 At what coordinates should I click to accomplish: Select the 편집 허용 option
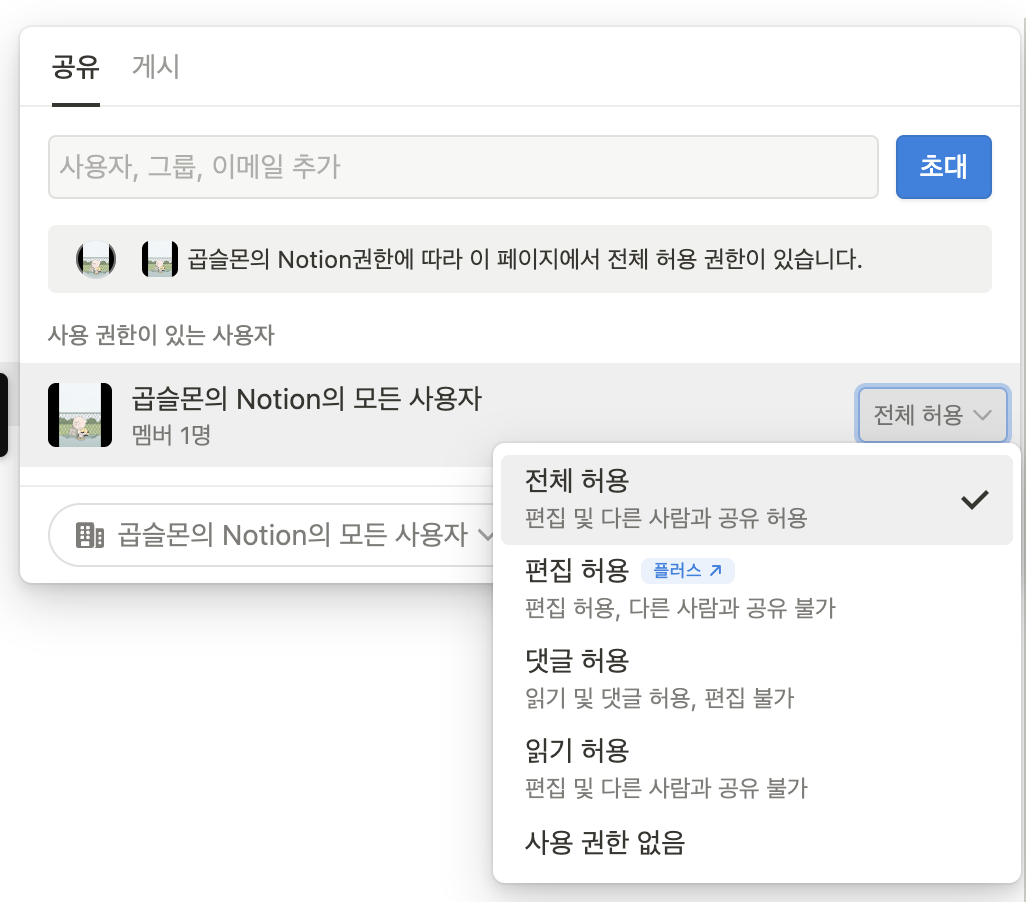(756, 589)
